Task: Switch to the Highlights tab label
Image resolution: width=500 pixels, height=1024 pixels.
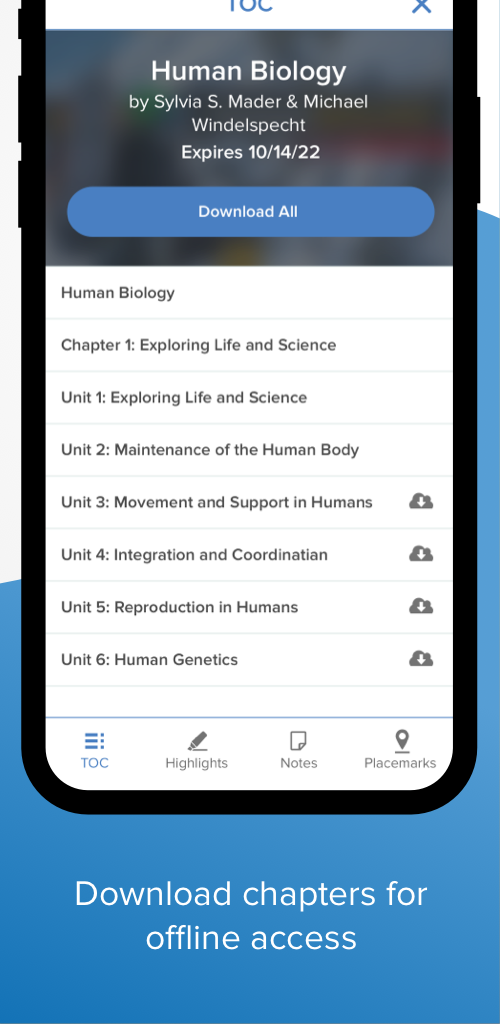Action: (196, 763)
